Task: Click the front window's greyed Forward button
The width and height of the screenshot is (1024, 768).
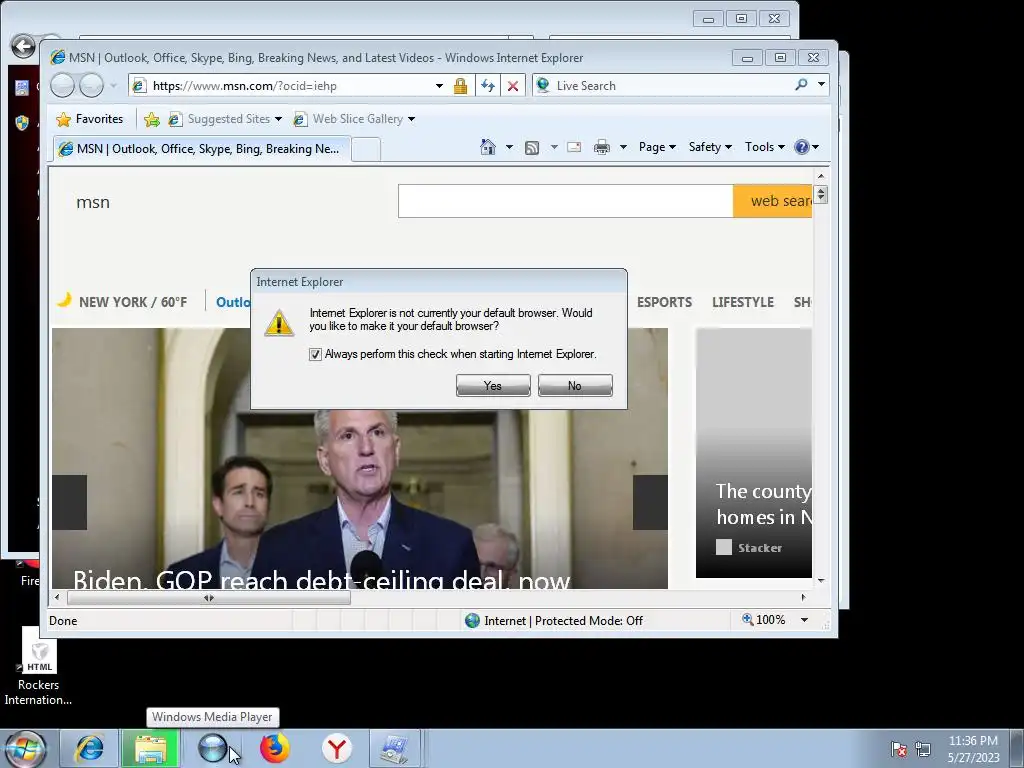Action: 91,86
